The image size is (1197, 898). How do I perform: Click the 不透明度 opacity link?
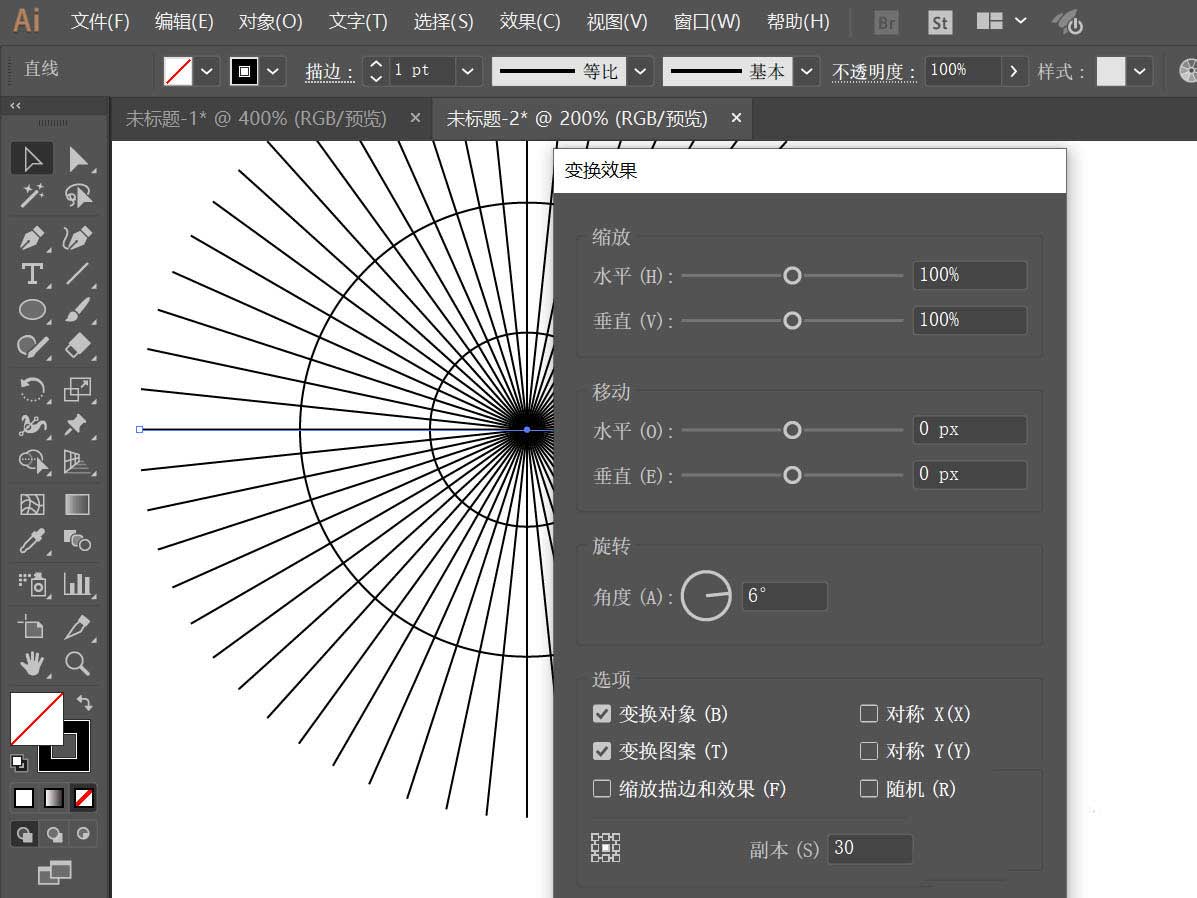pos(873,72)
